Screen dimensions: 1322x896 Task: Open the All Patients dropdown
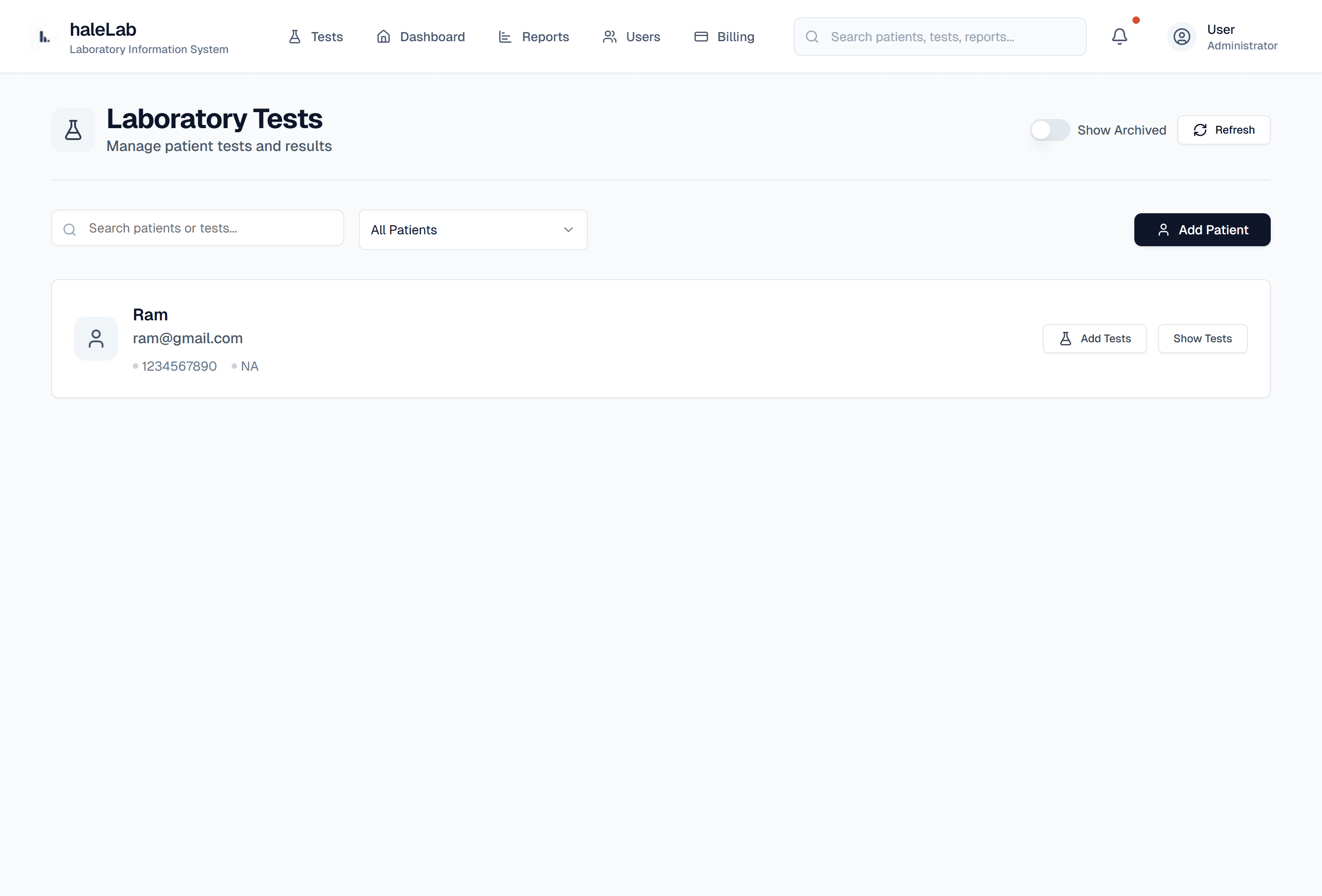[x=472, y=230]
